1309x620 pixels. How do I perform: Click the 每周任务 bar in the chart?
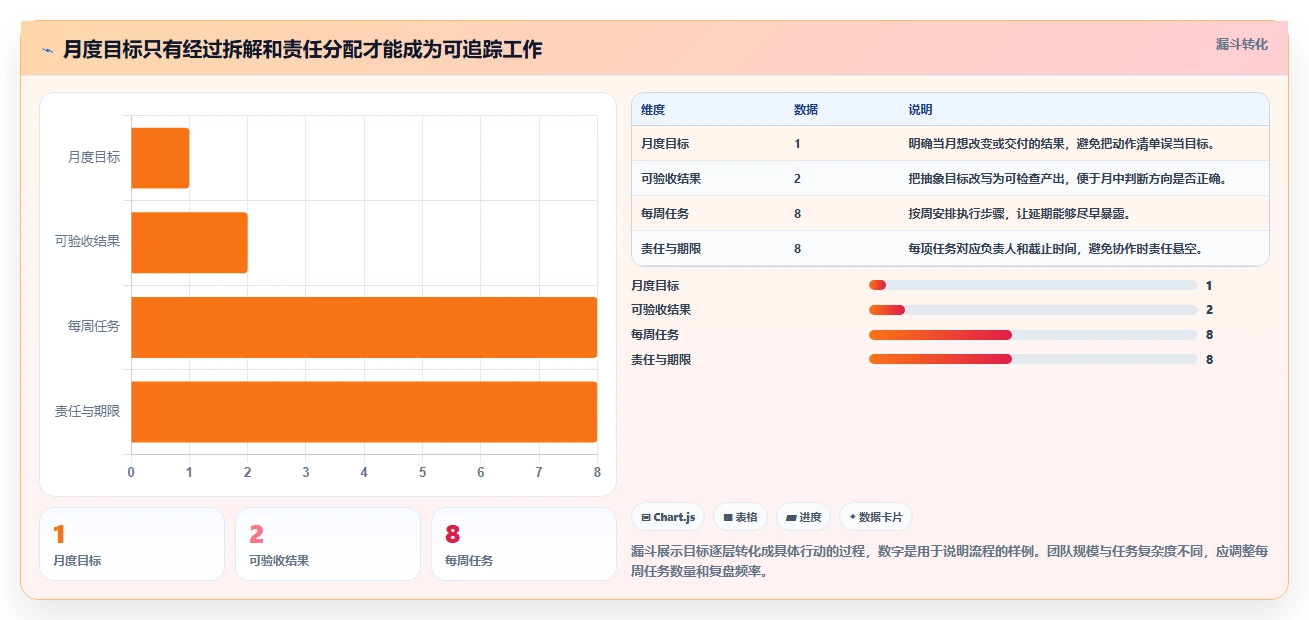(x=364, y=327)
